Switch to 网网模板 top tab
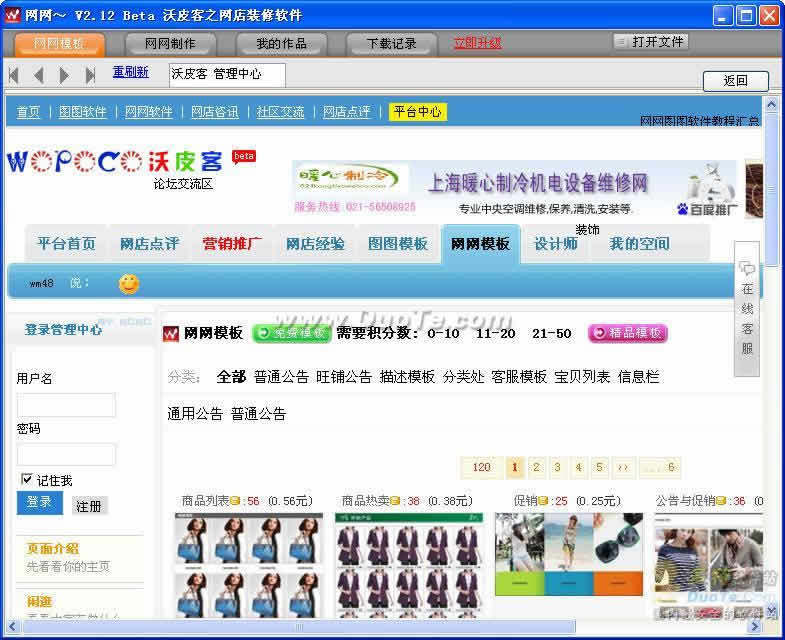 click(60, 44)
